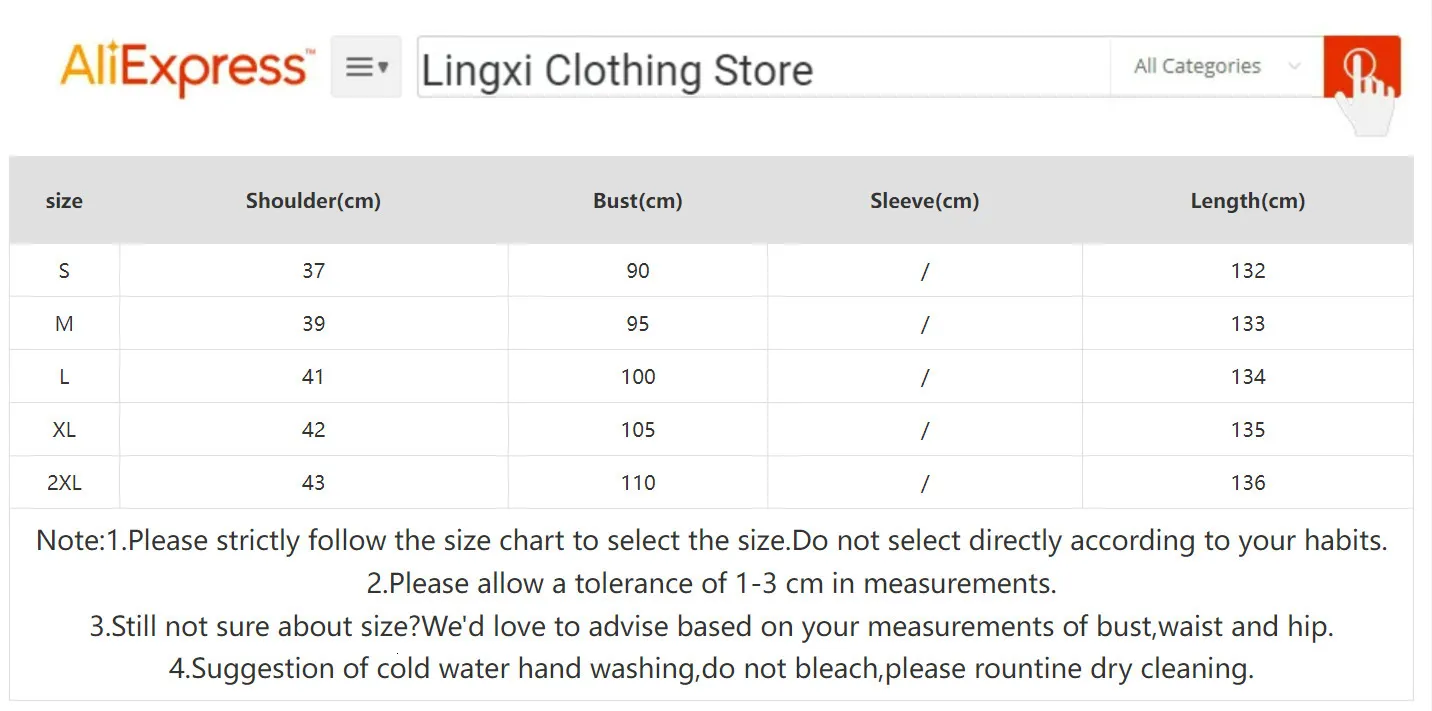
Task: Click the AliExpress logo
Action: pyautogui.click(x=186, y=67)
